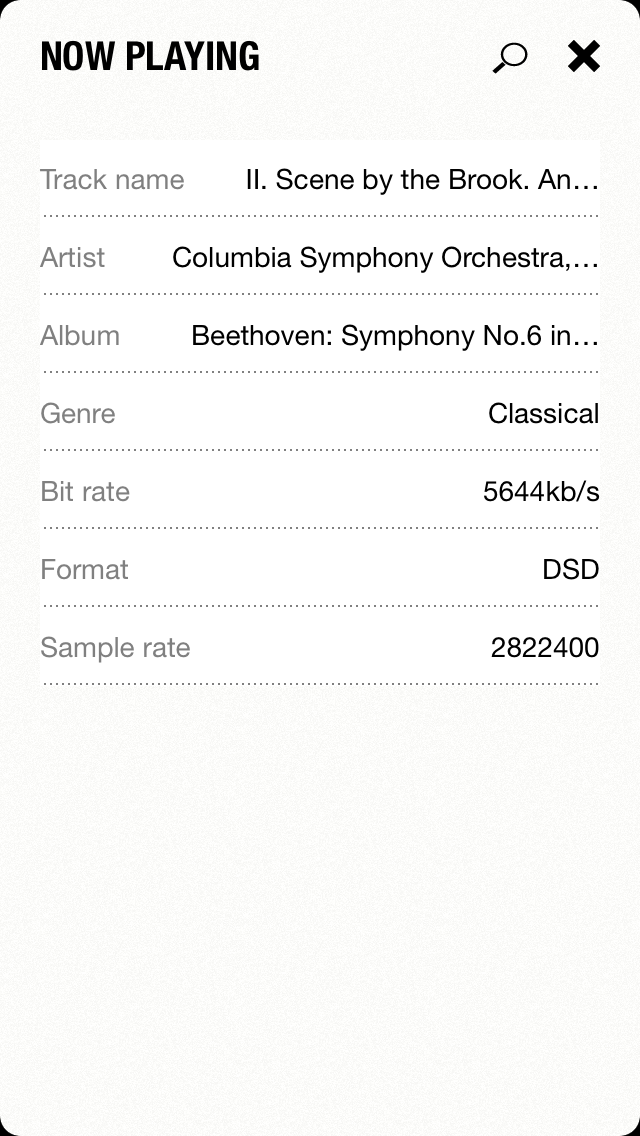Viewport: 640px width, 1136px height.
Task: Select the Album field label
Action: (x=80, y=336)
